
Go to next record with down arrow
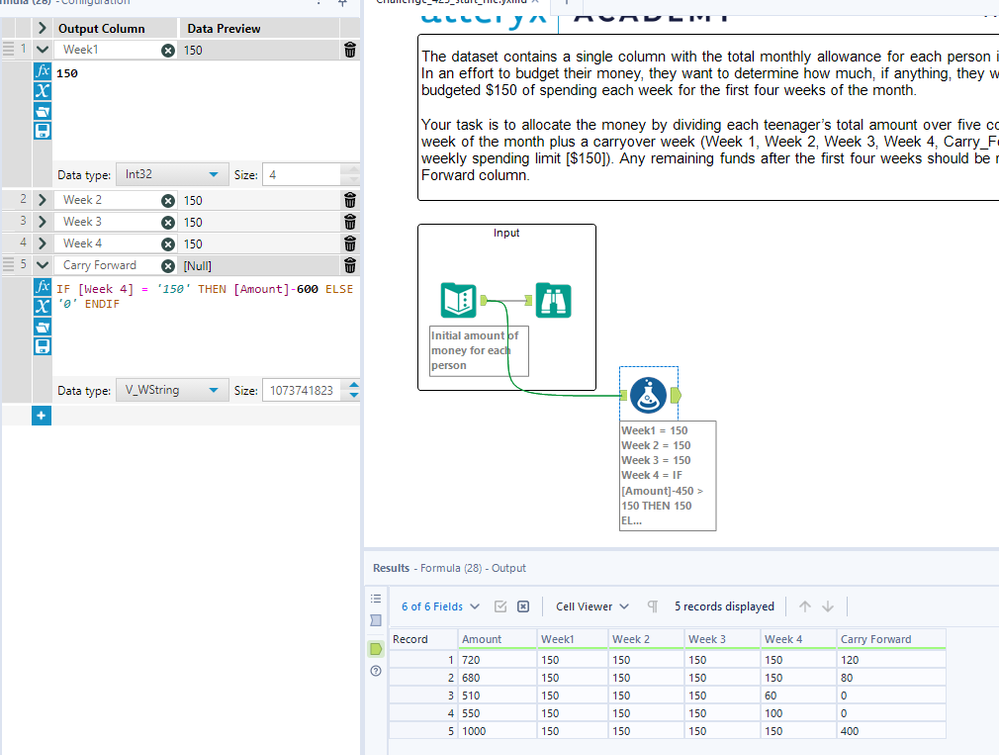pos(828,607)
